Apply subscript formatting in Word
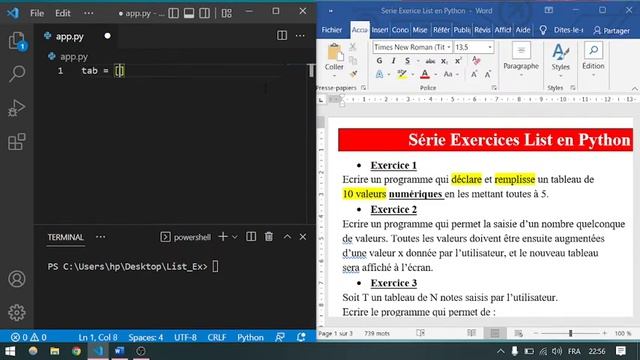Image resolution: width=640 pixels, height=360 pixels. coord(444,61)
